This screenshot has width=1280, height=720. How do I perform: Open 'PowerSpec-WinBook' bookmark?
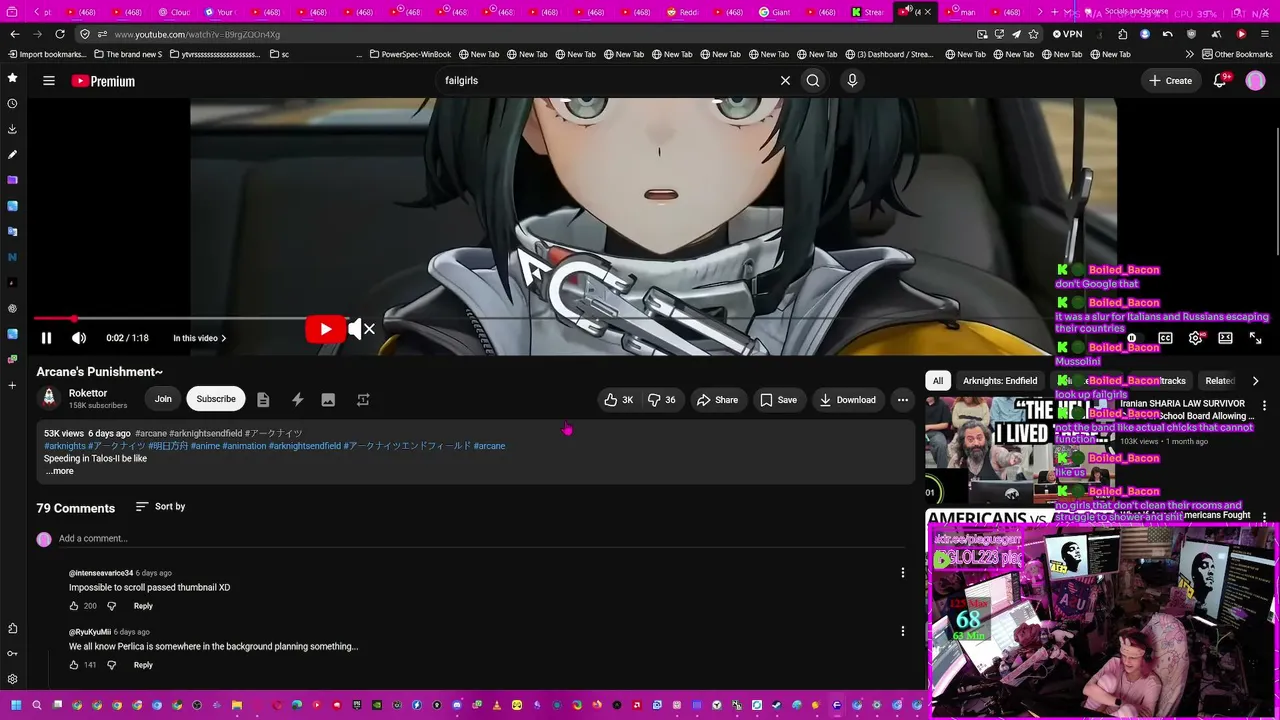410,54
